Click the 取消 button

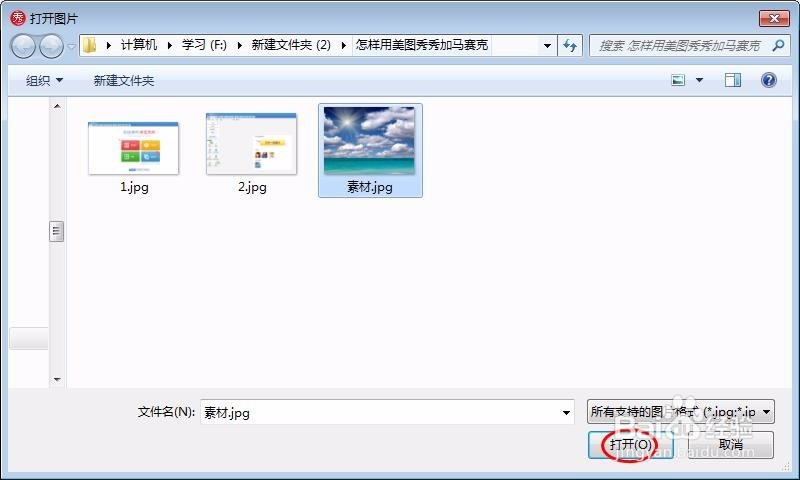pyautogui.click(x=731, y=445)
